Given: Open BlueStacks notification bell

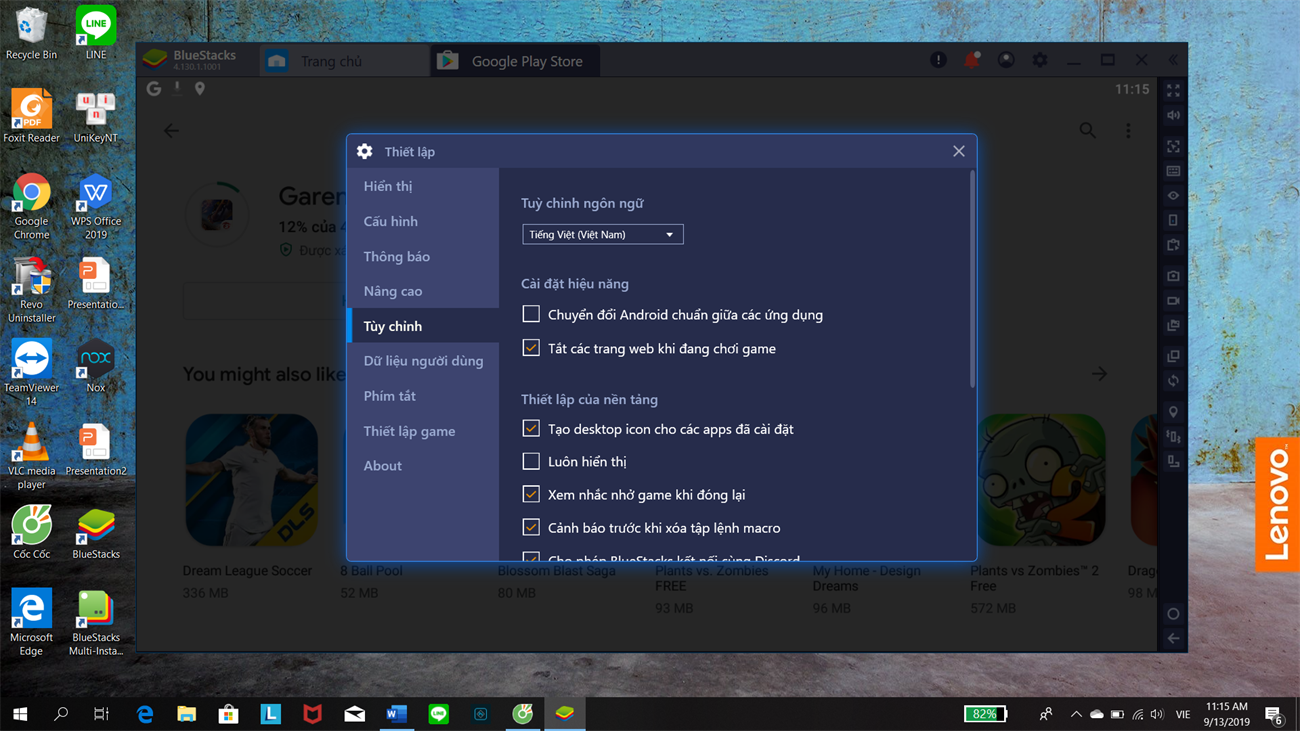Looking at the screenshot, I should coord(972,60).
